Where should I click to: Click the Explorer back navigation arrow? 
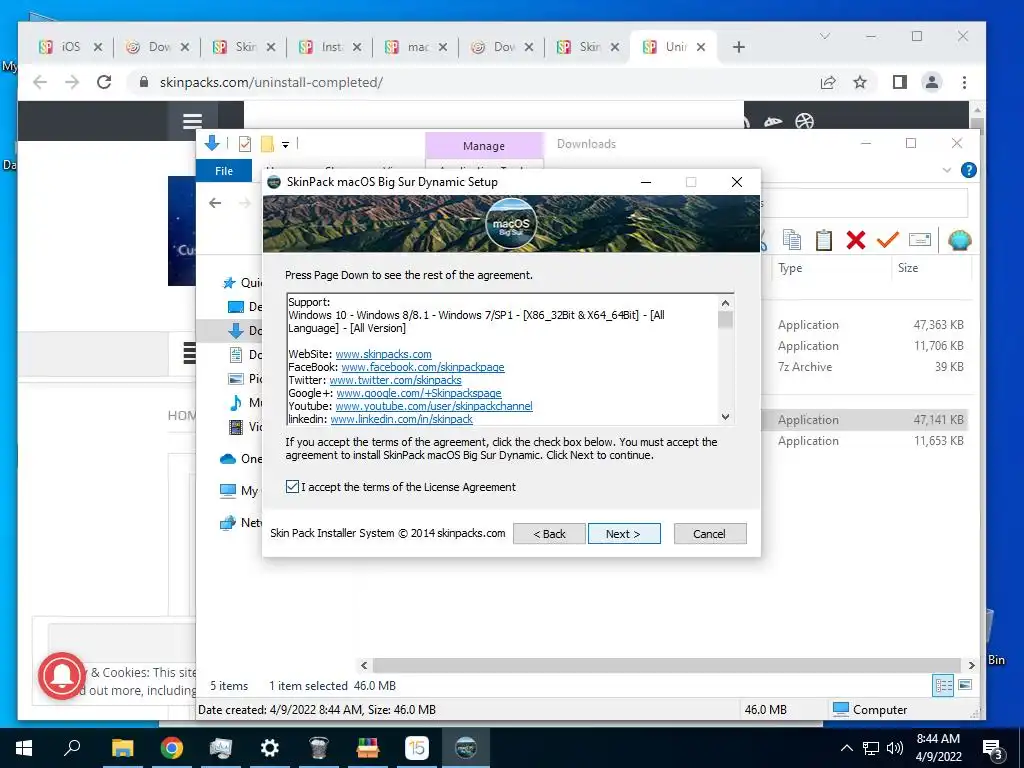(215, 203)
